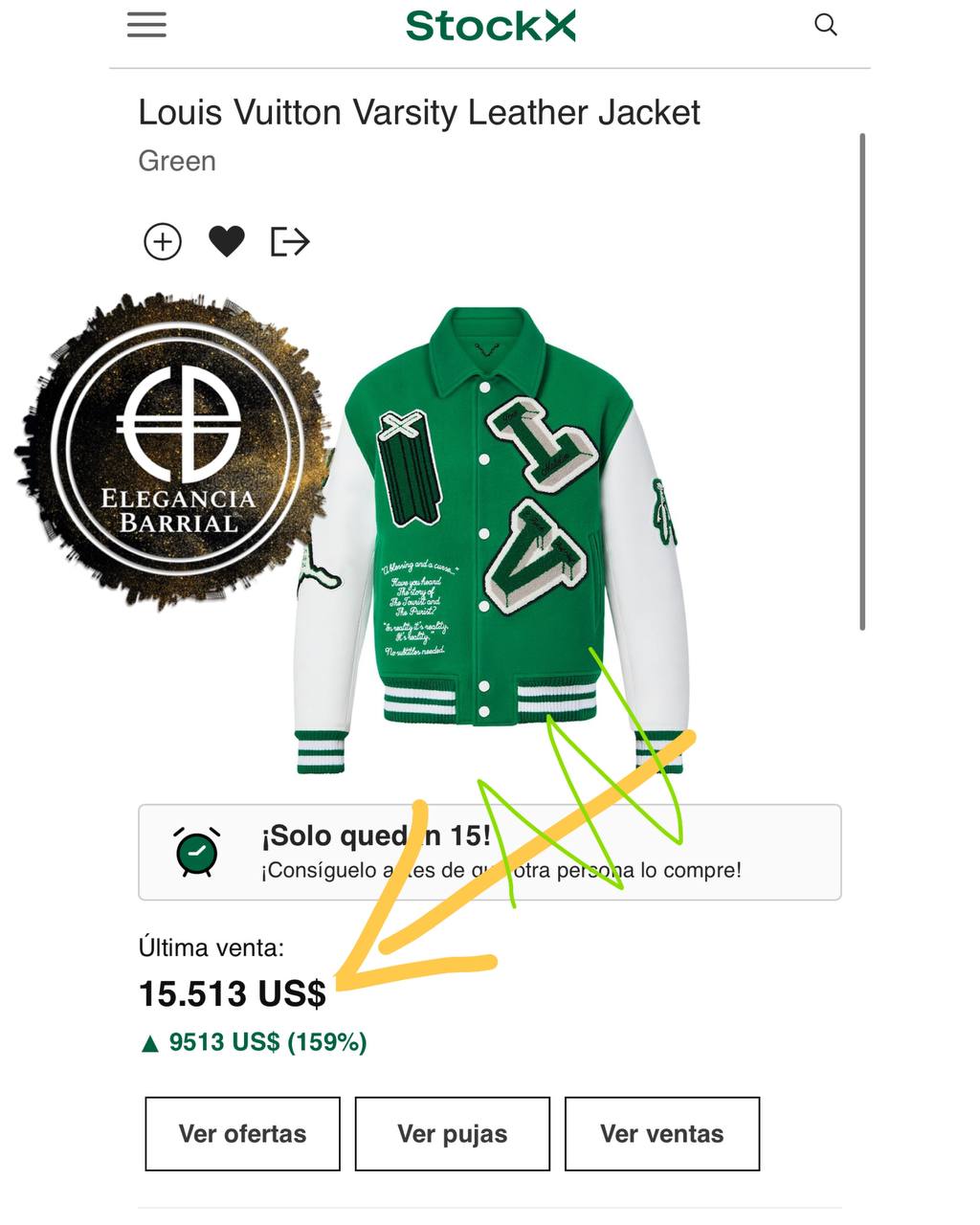Image resolution: width=980 pixels, height=1225 pixels.
Task: Click the 15.513 US$ last sale price
Action: (x=233, y=993)
